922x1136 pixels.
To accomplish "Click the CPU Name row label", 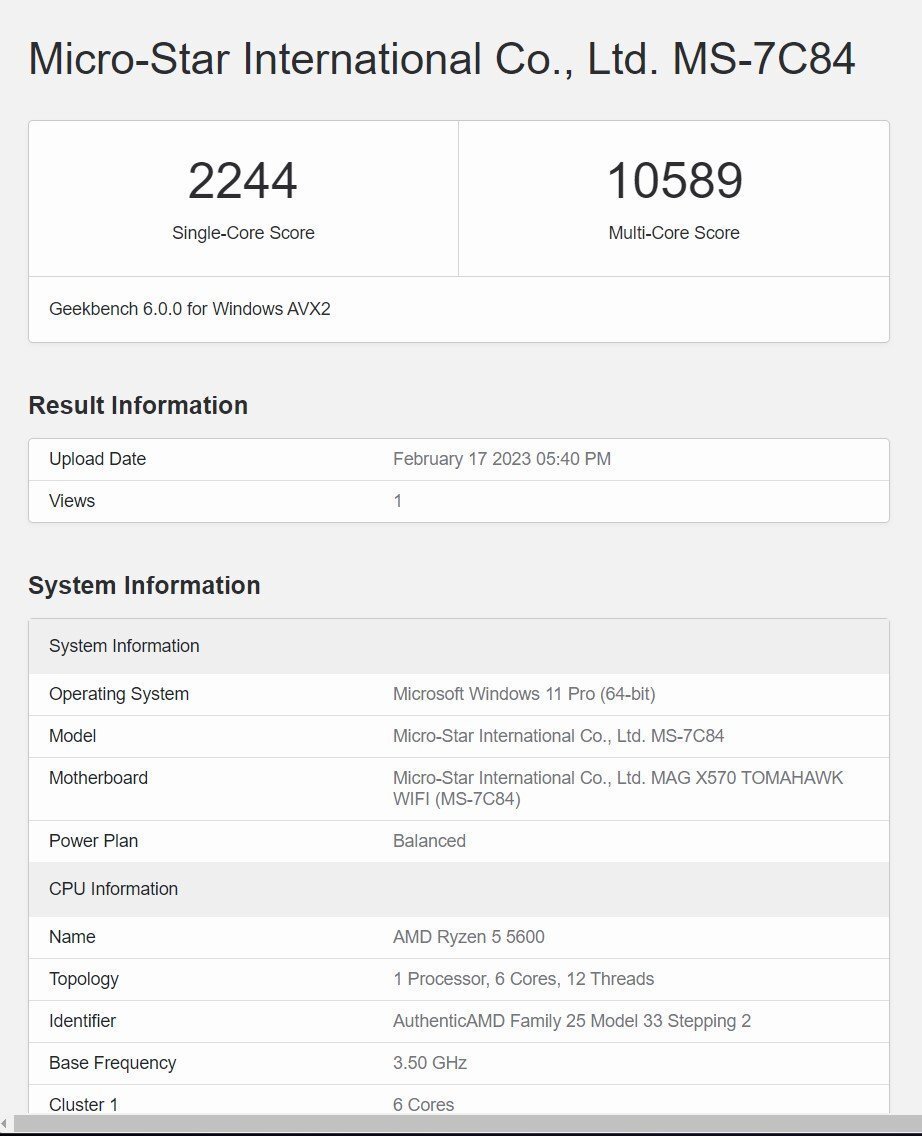I will tap(72, 937).
